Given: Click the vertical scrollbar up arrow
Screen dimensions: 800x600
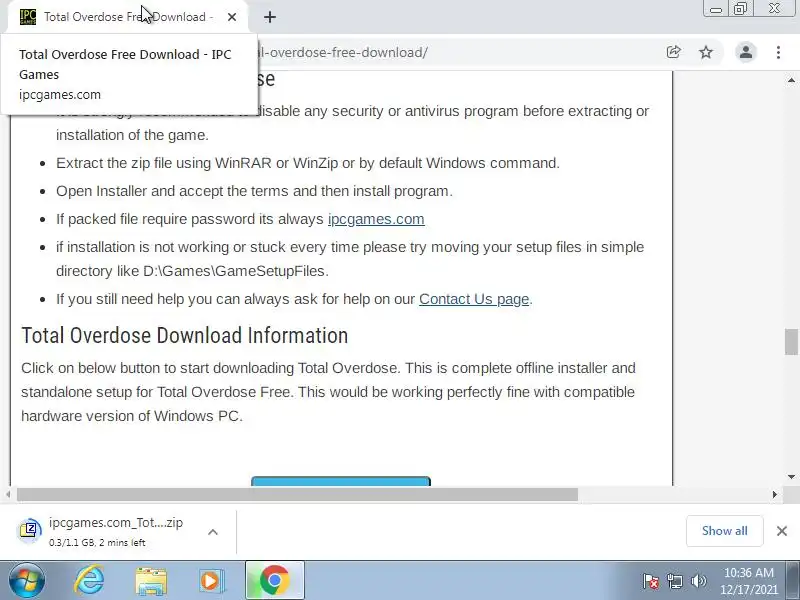Looking at the screenshot, I should 791,80.
